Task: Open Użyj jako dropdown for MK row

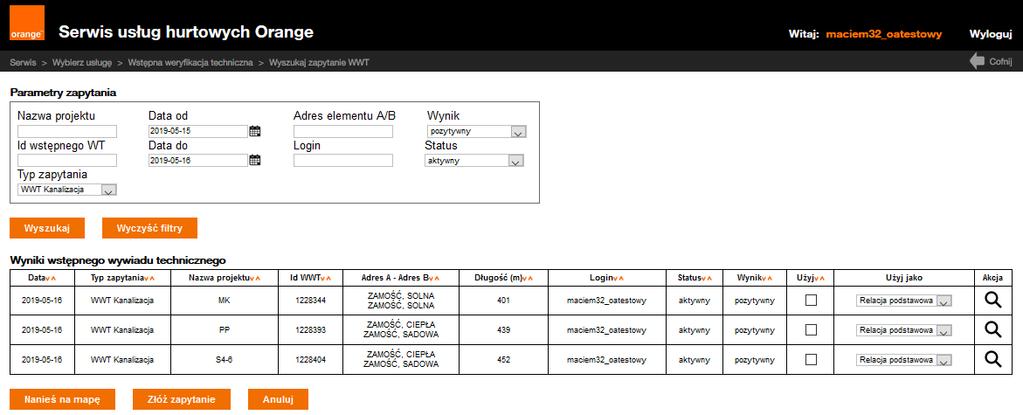Action: pyautogui.click(x=904, y=301)
